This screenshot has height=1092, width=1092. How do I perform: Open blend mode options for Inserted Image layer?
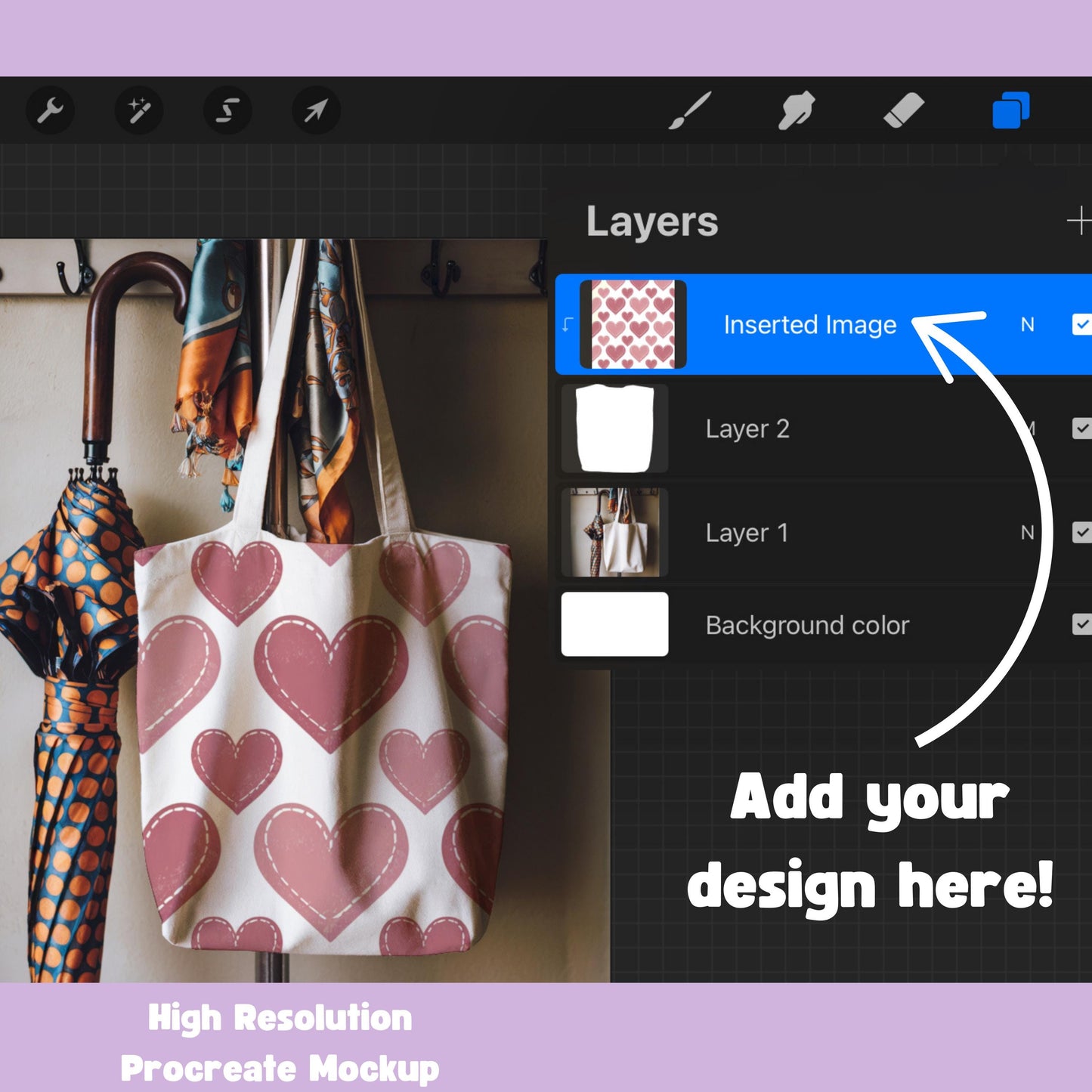[x=1029, y=323]
